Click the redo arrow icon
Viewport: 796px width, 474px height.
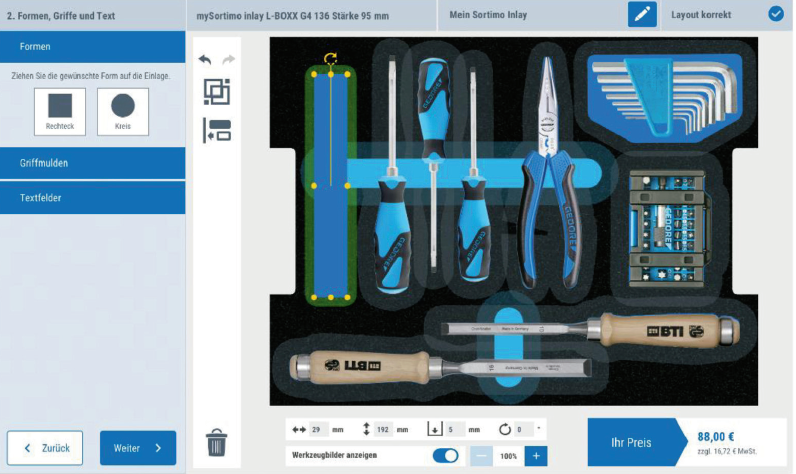pyautogui.click(x=229, y=60)
